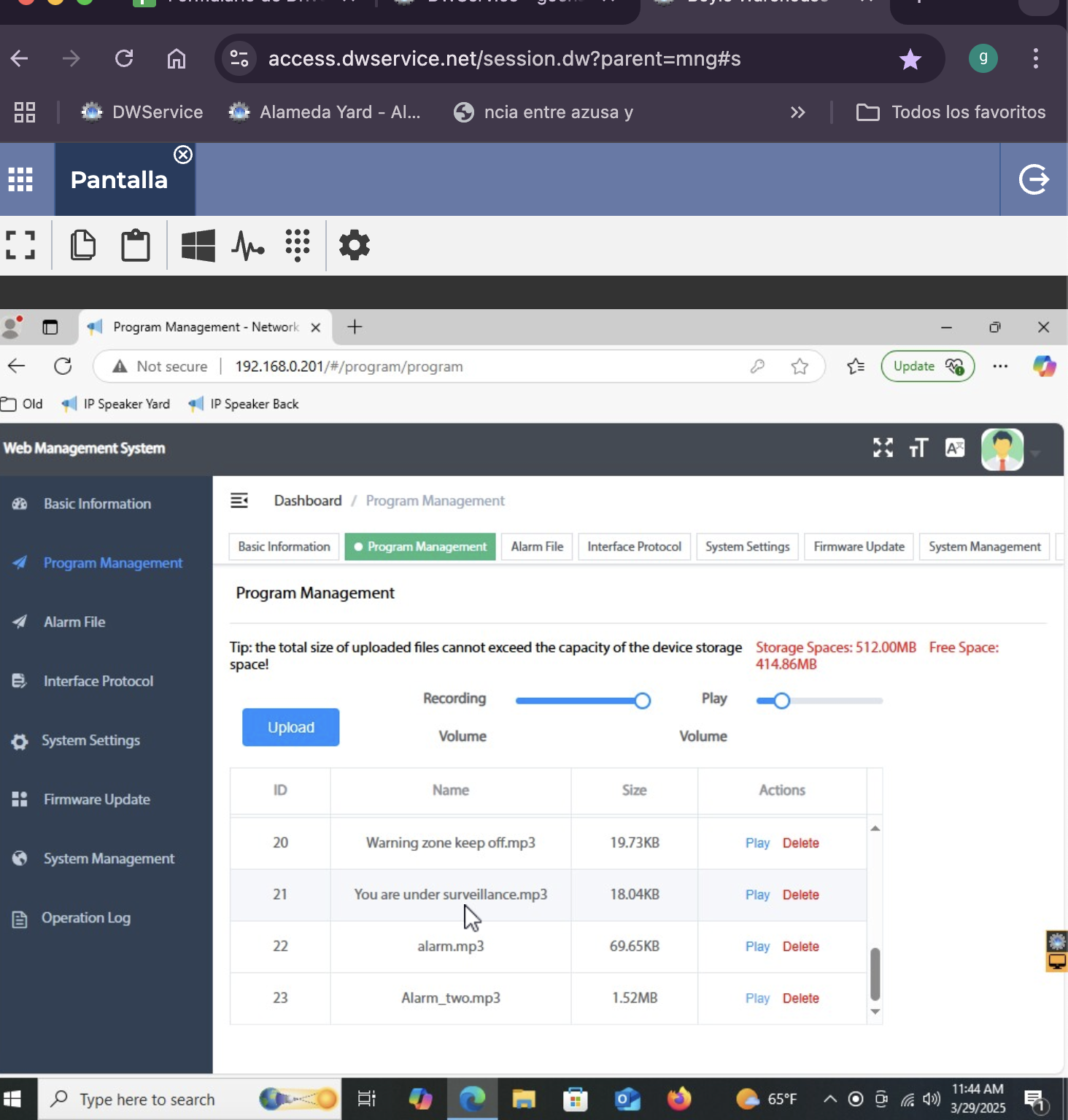
Task: Click the Edge Update button
Action: (928, 366)
